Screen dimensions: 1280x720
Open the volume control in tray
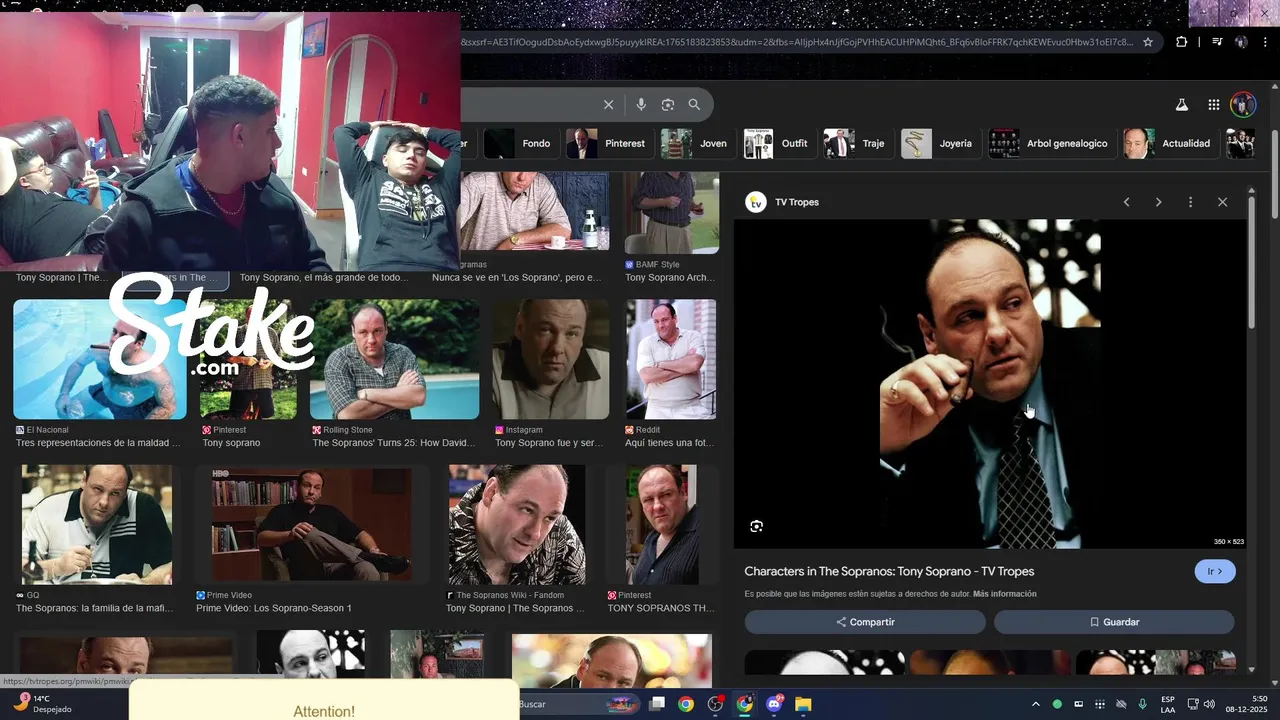1210,705
